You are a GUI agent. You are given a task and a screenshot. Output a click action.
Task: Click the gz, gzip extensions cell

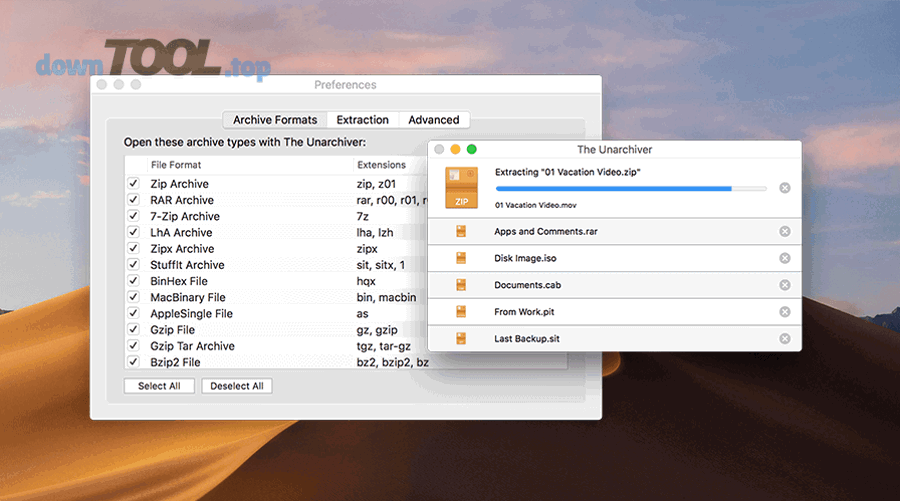pyautogui.click(x=377, y=330)
